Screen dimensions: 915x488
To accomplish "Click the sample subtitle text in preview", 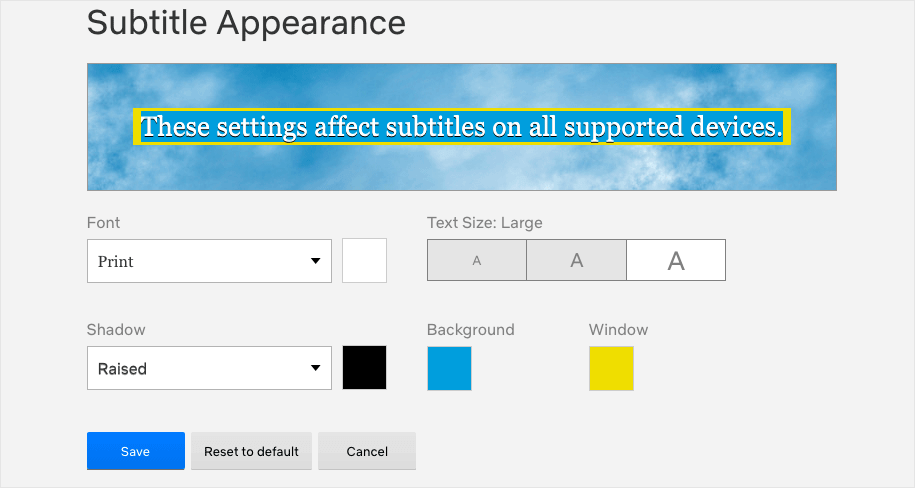I will click(x=462, y=126).
